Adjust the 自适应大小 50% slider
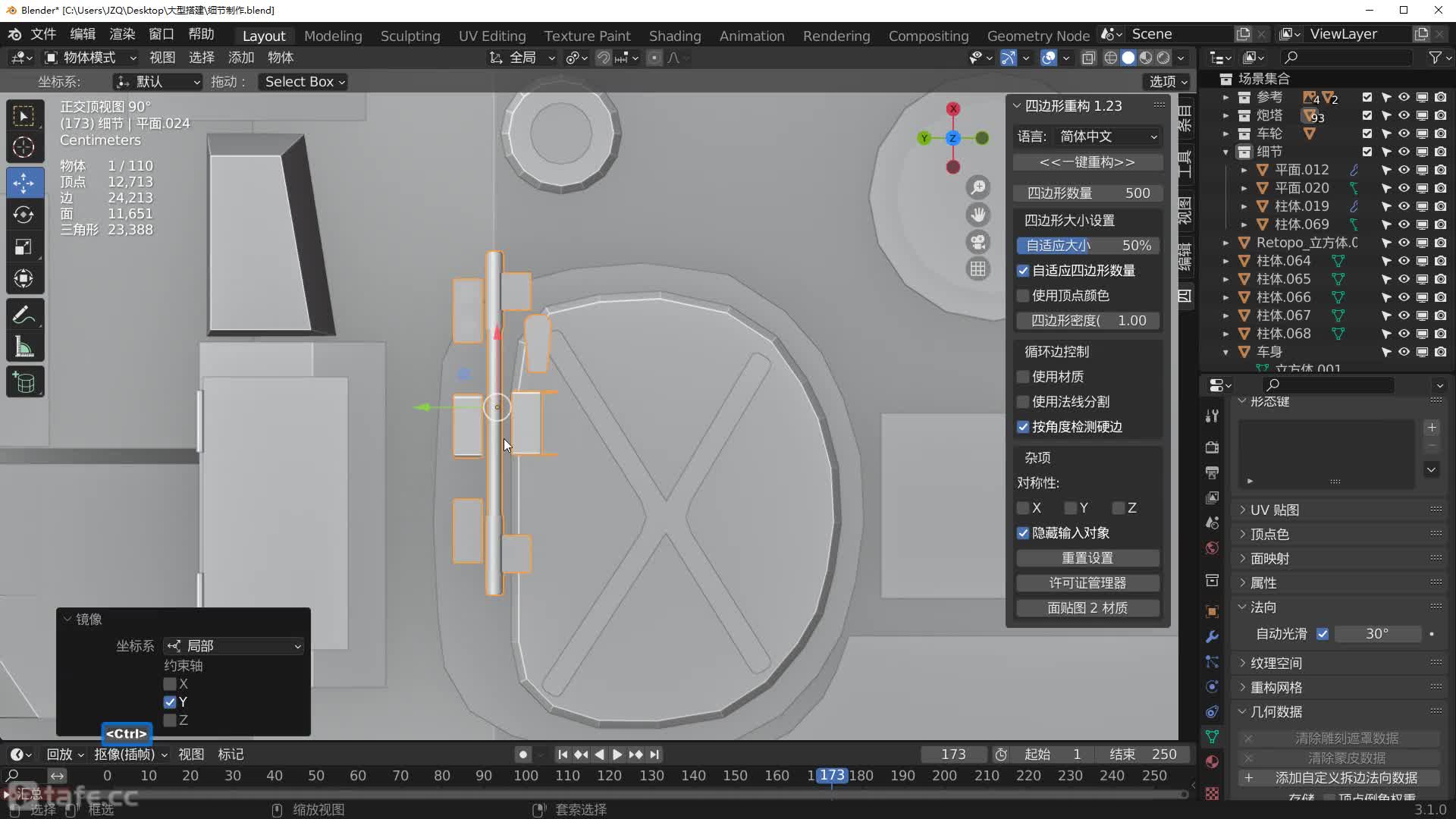Screen dimensions: 1456x819 1087,246
